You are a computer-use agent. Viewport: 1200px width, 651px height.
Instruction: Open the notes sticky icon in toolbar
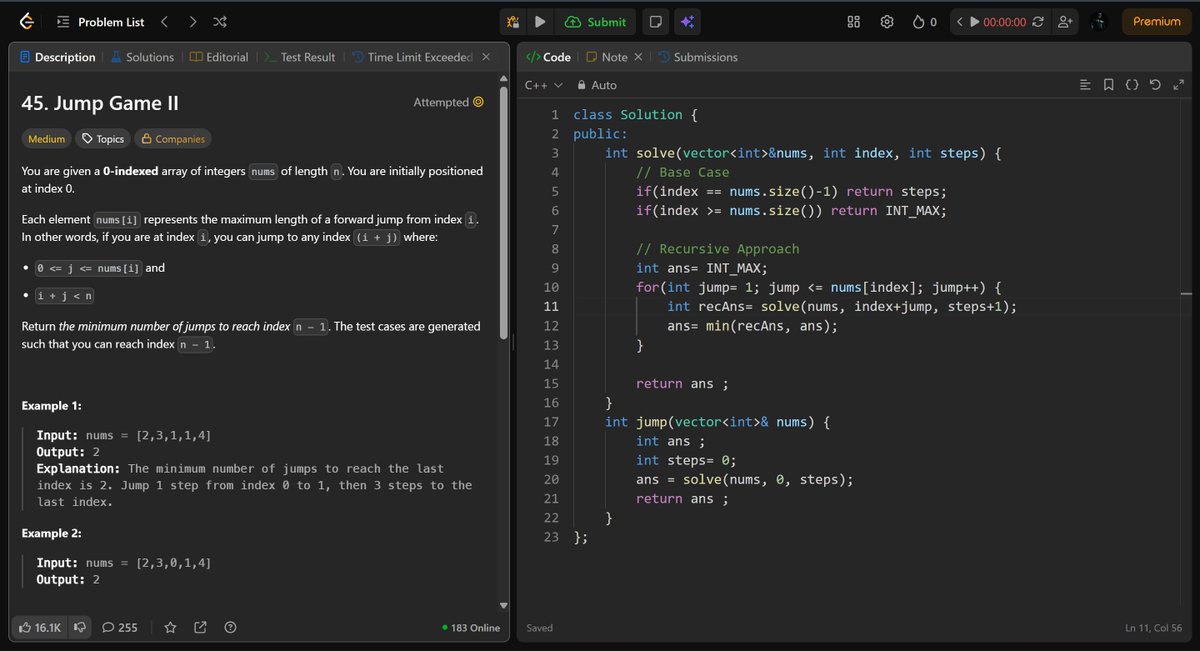tap(655, 22)
